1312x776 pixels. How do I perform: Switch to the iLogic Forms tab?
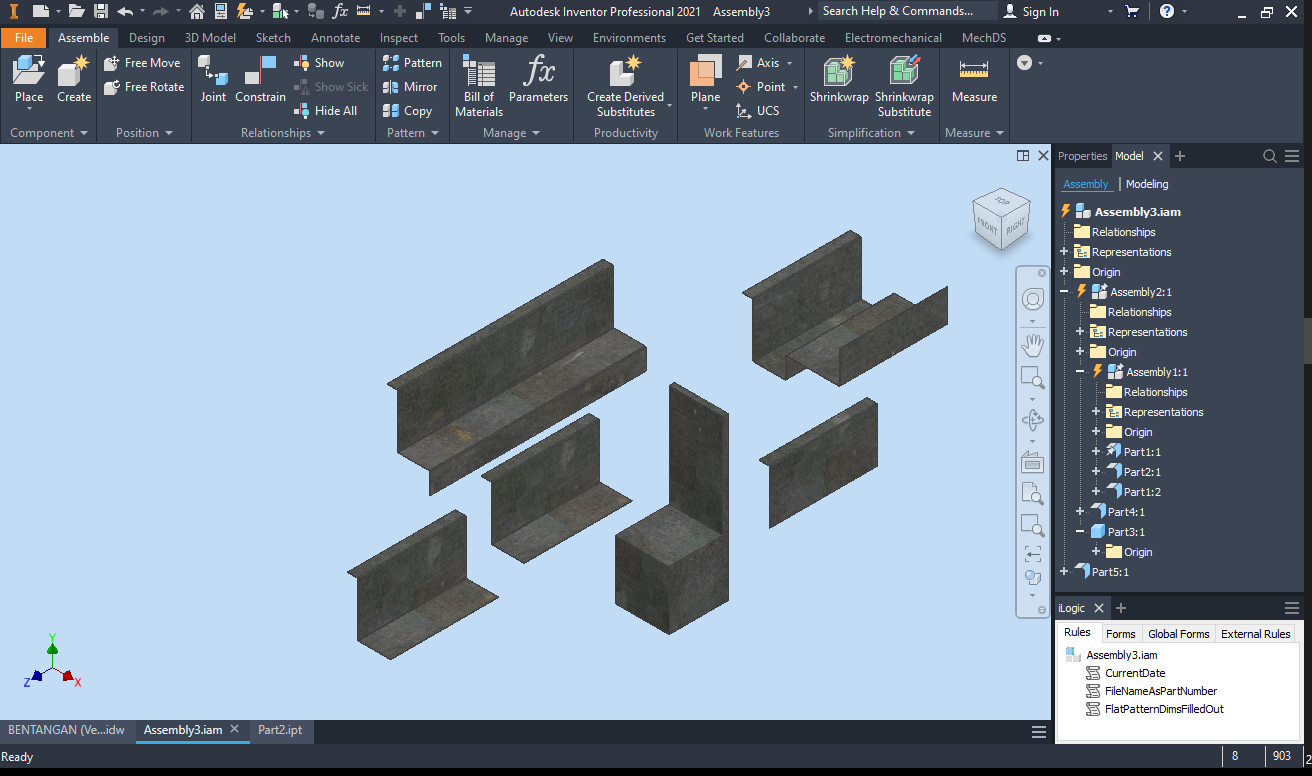1120,634
